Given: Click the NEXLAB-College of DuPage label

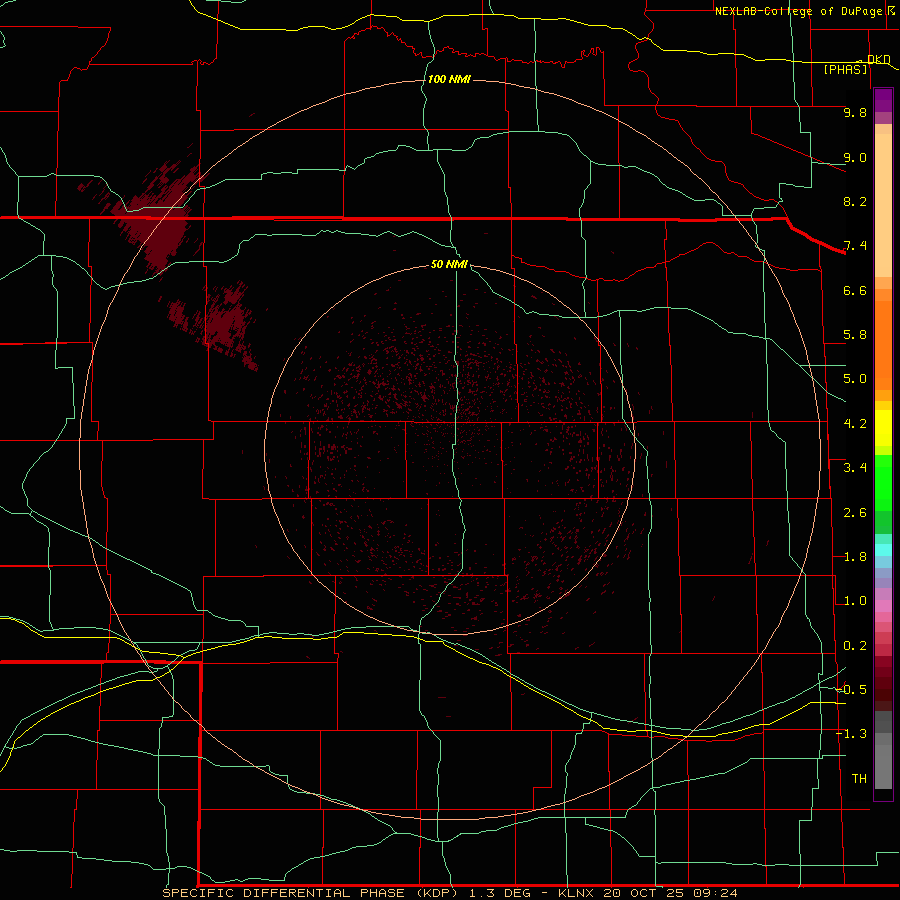Looking at the screenshot, I should pos(800,11).
